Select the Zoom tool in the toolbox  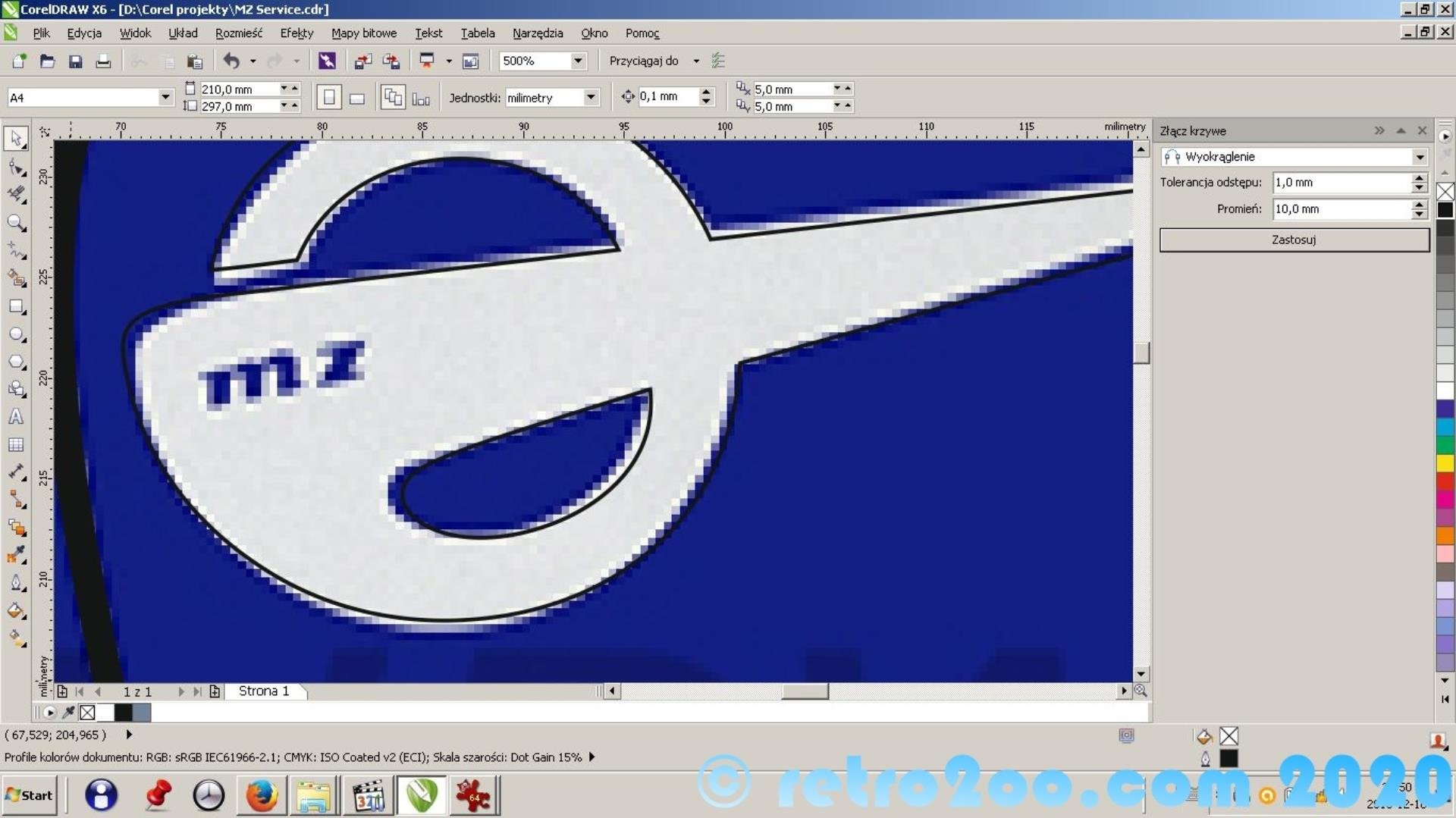[15, 223]
